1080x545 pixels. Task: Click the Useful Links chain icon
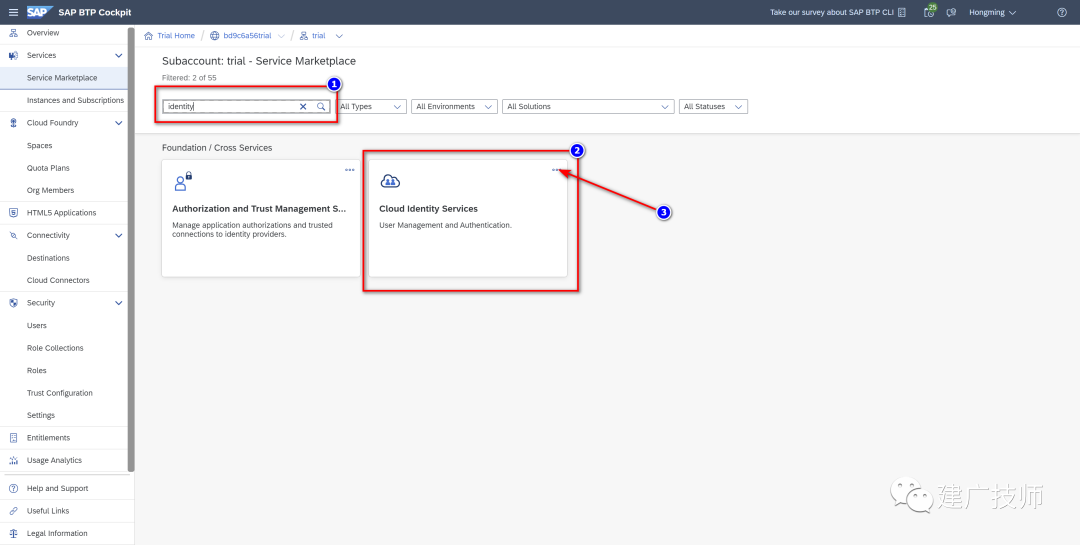(x=13, y=511)
